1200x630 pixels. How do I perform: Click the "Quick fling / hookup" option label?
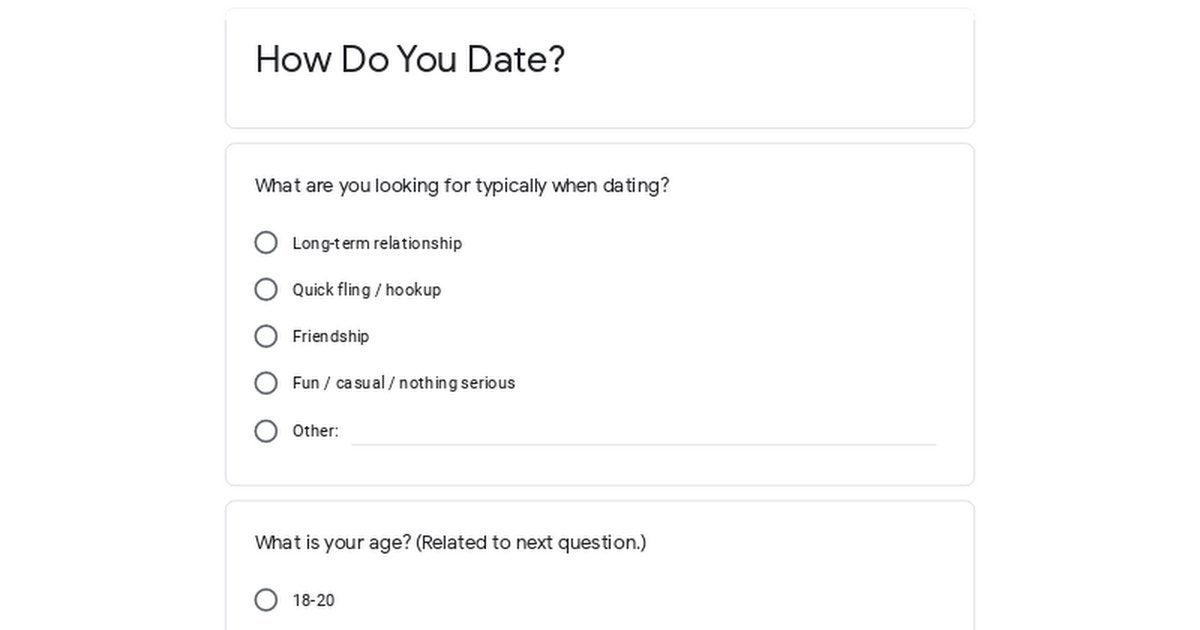tap(366, 290)
